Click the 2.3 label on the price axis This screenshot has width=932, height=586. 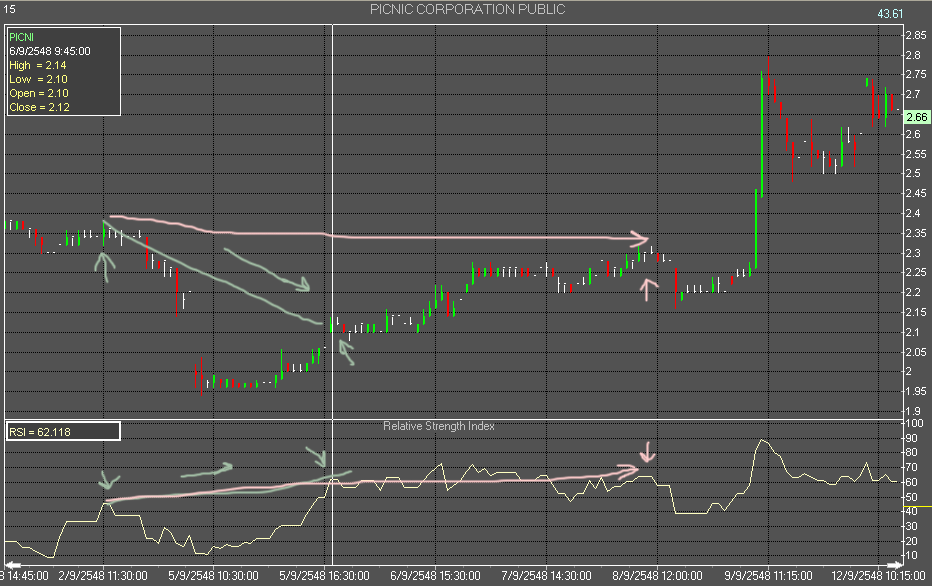(x=913, y=253)
